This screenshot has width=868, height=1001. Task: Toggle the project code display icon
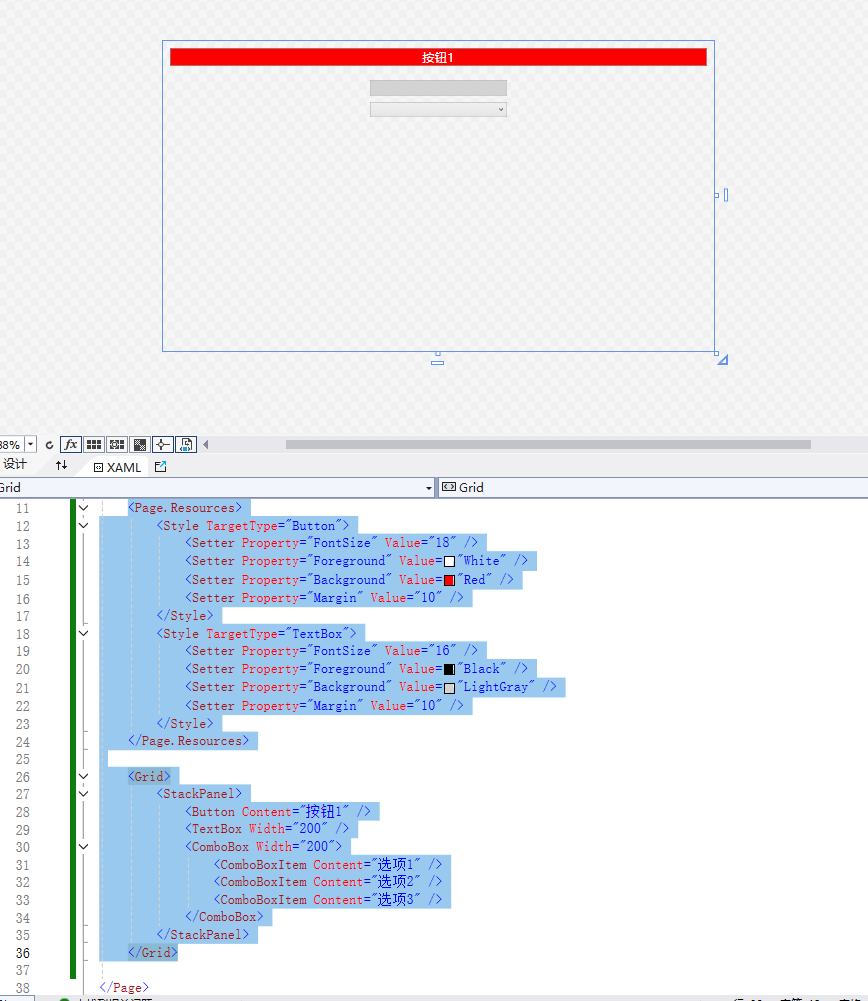pos(186,444)
